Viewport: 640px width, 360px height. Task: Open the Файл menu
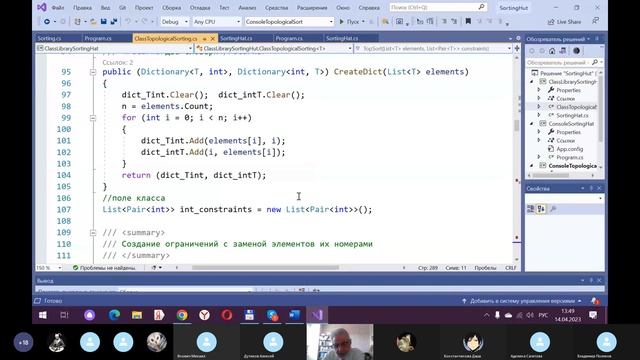coord(58,8)
